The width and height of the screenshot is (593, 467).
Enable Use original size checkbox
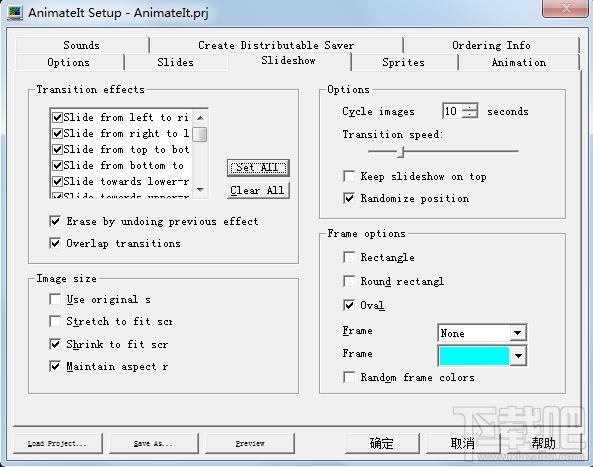click(55, 299)
